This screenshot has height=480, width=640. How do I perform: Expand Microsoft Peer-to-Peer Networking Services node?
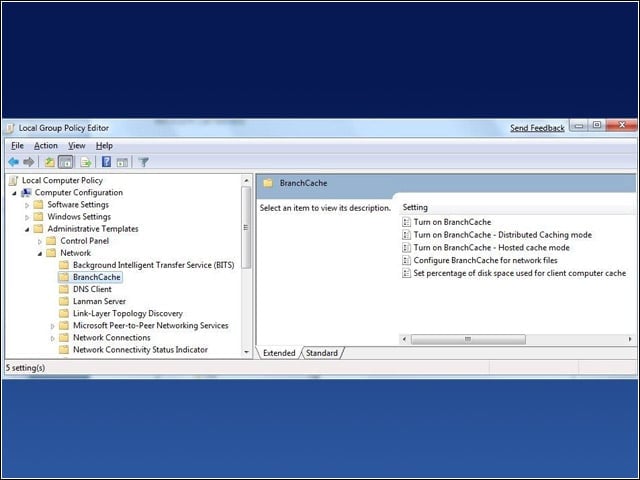click(x=52, y=326)
